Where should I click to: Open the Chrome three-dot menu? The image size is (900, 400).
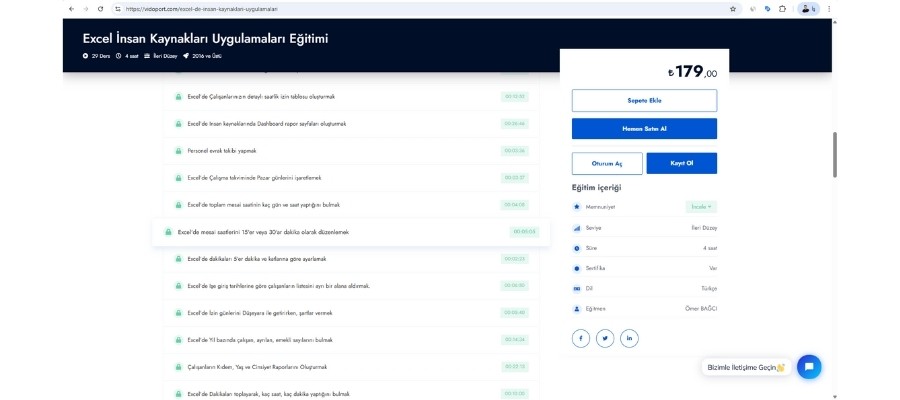coord(828,8)
